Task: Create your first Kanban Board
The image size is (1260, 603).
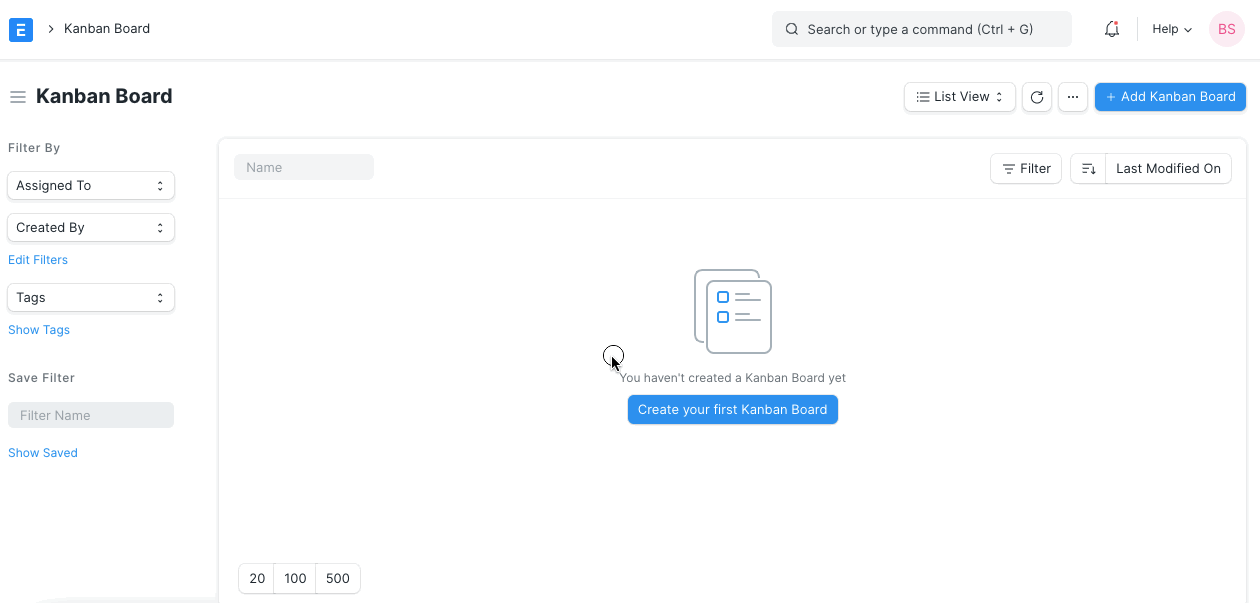Action: (732, 409)
